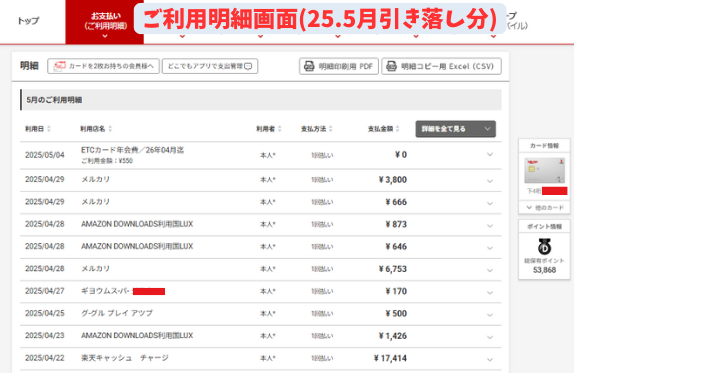Expand 楽天キャッシュ チャージ row details
The width and height of the screenshot is (714, 373).
[x=490, y=359]
